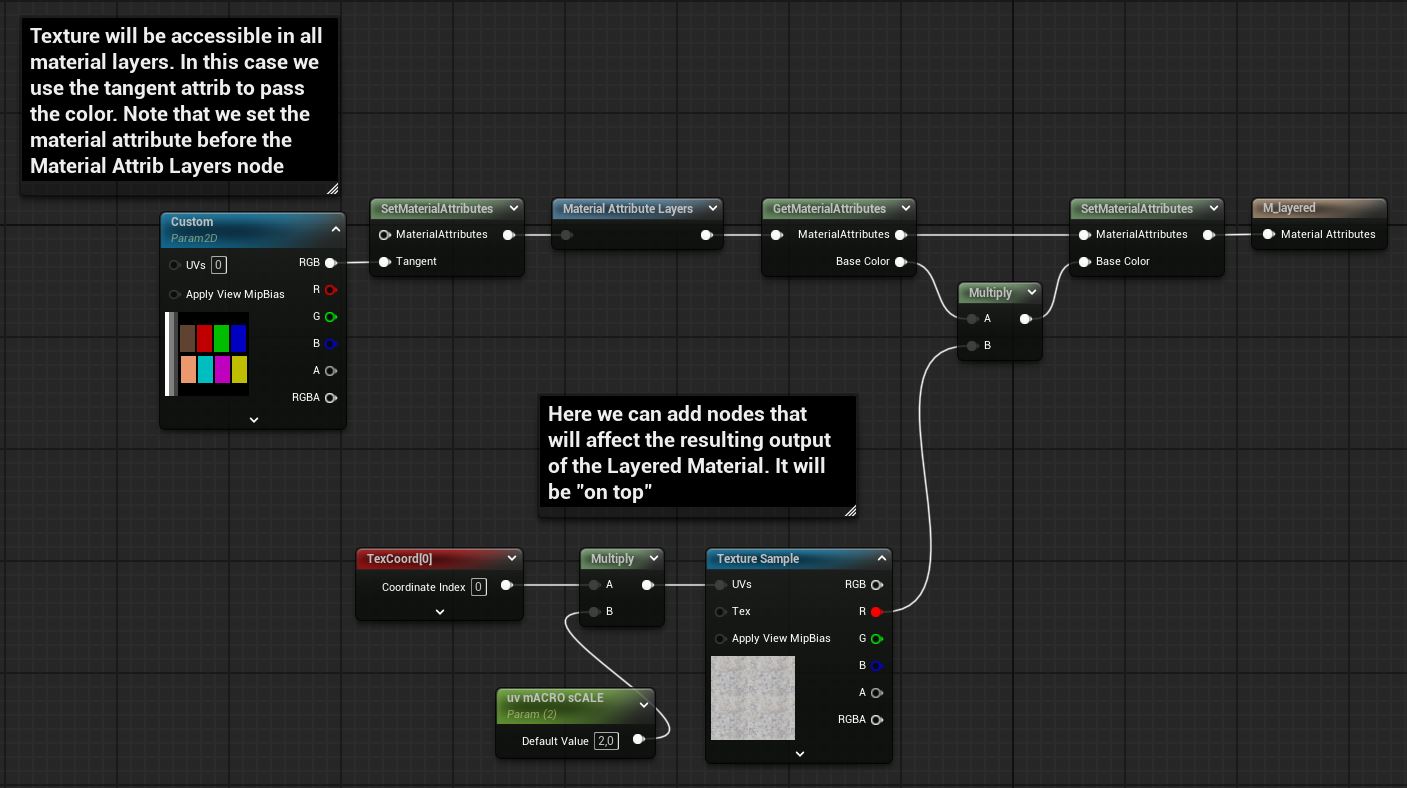Open lower Multiply node dropdown arrow
1407x788 pixels.
click(654, 558)
